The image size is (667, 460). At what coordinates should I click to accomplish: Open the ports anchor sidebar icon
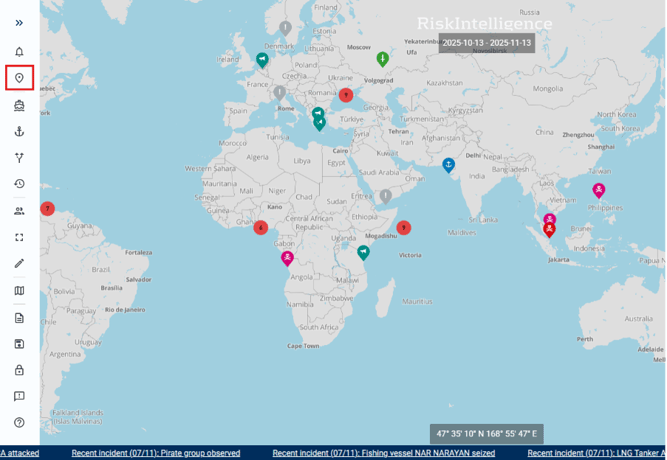tap(19, 131)
